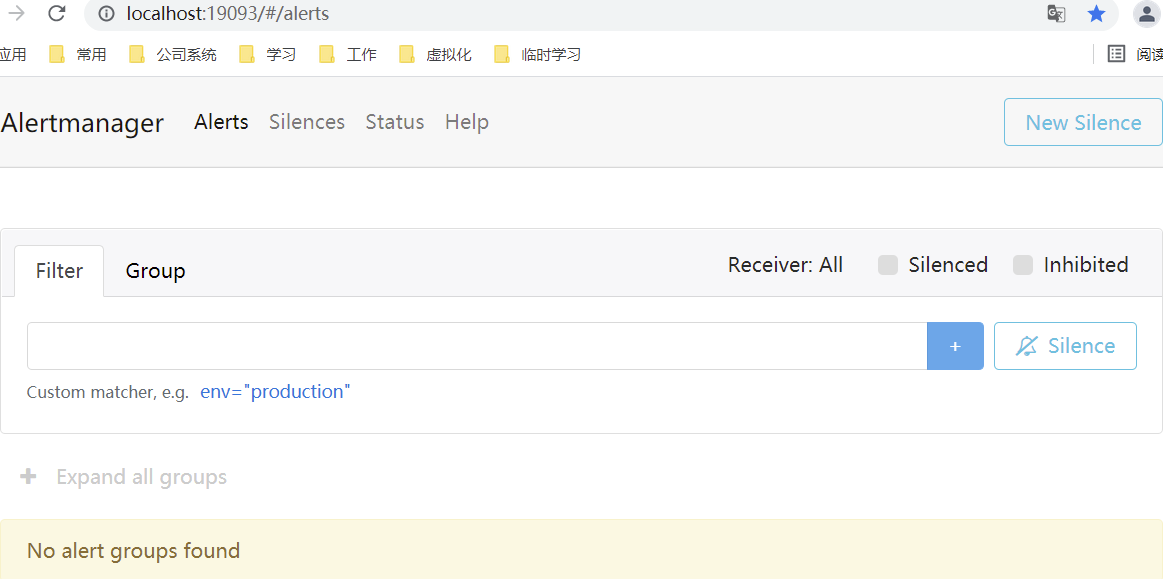This screenshot has width=1163, height=579.
Task: Toggle the Inhibited checkbox
Action: coord(1023,265)
